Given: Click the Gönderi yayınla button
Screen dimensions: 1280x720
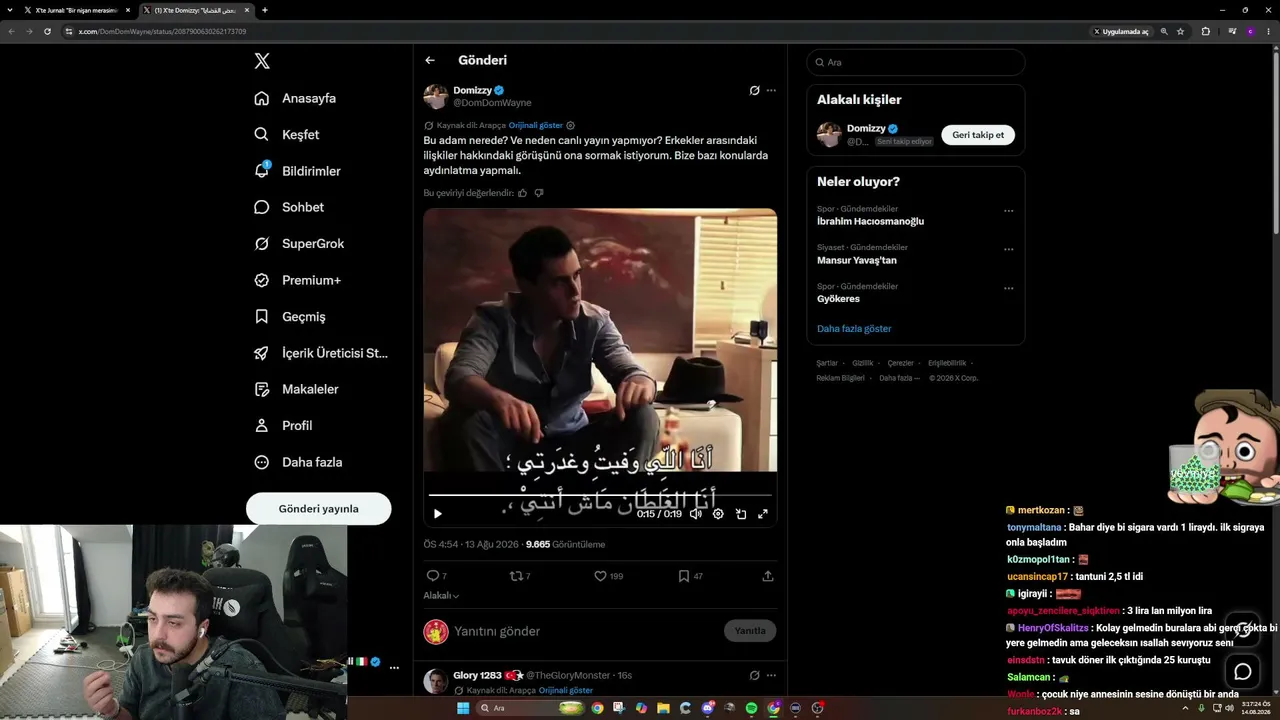Looking at the screenshot, I should click(x=319, y=508).
